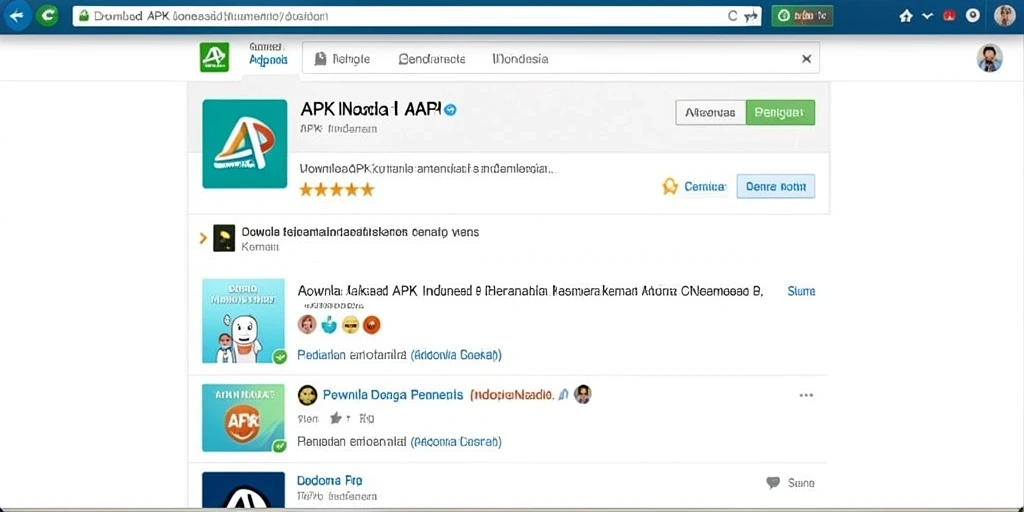Click the Mleonas button
The image size is (1024, 512).
(x=711, y=112)
